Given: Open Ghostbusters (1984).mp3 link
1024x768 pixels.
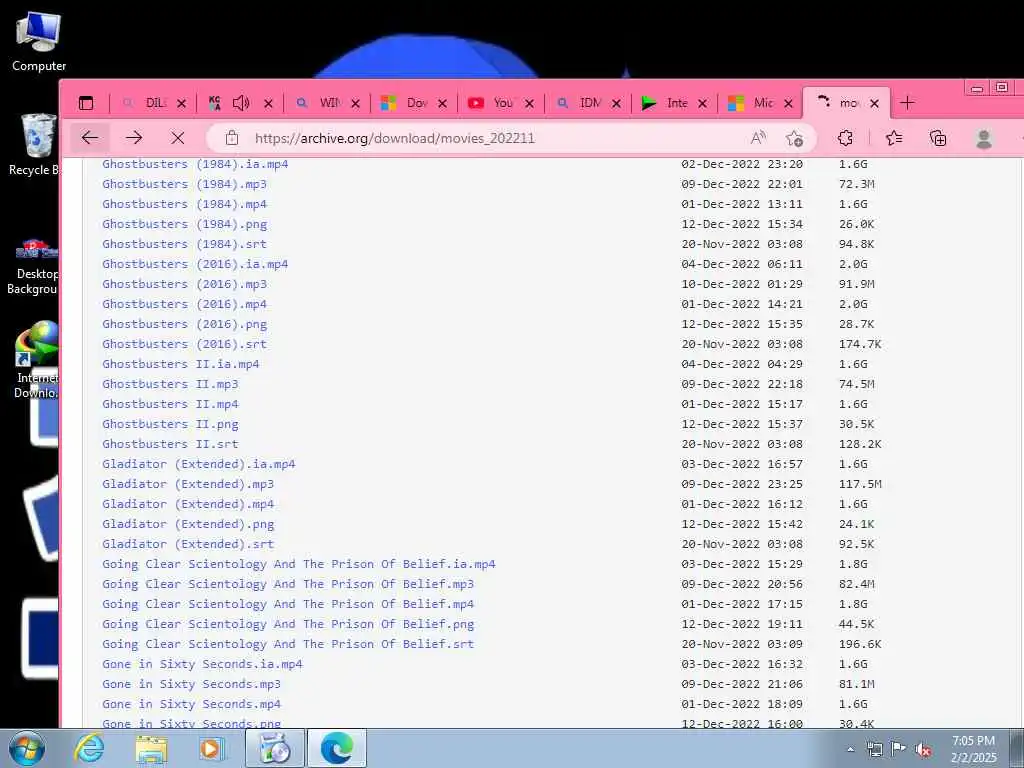Looking at the screenshot, I should point(184,184).
